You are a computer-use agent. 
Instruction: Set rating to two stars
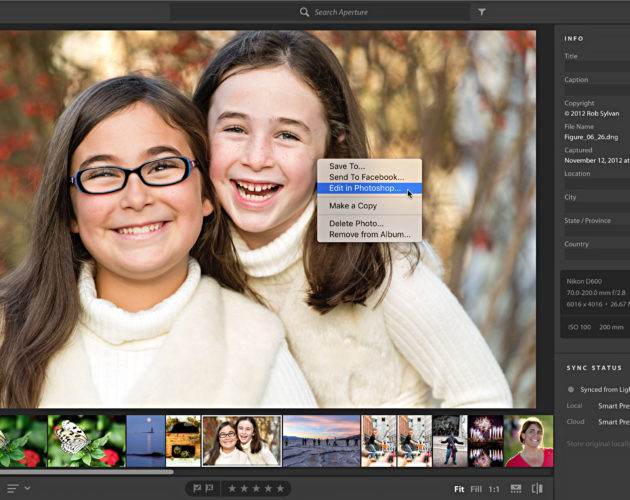244,488
